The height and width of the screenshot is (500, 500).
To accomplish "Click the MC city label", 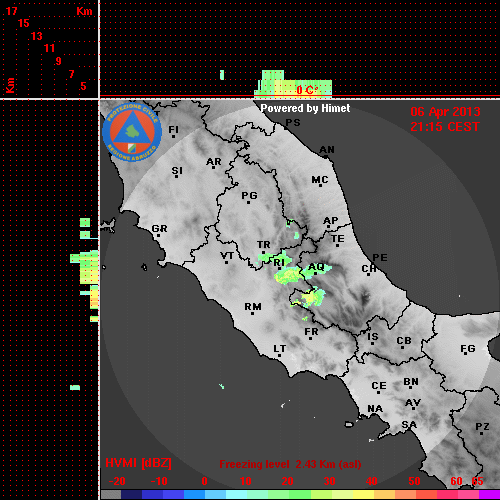I will (320, 180).
